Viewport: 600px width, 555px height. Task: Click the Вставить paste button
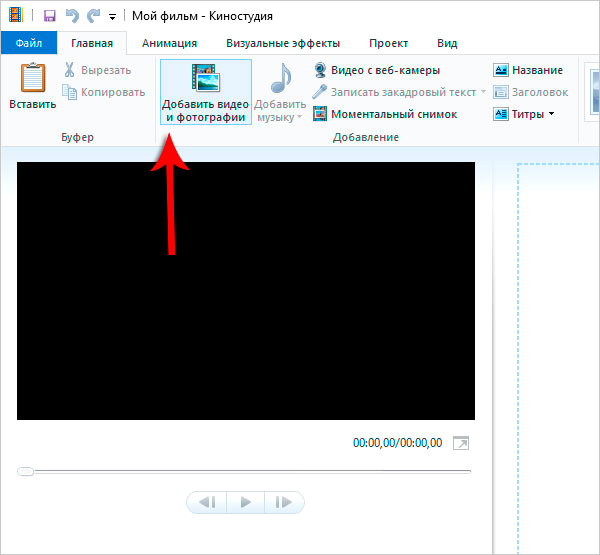click(x=33, y=86)
